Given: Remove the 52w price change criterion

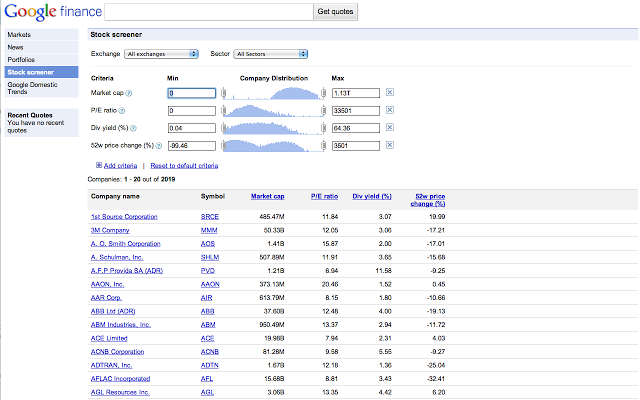Looking at the screenshot, I should [390, 146].
